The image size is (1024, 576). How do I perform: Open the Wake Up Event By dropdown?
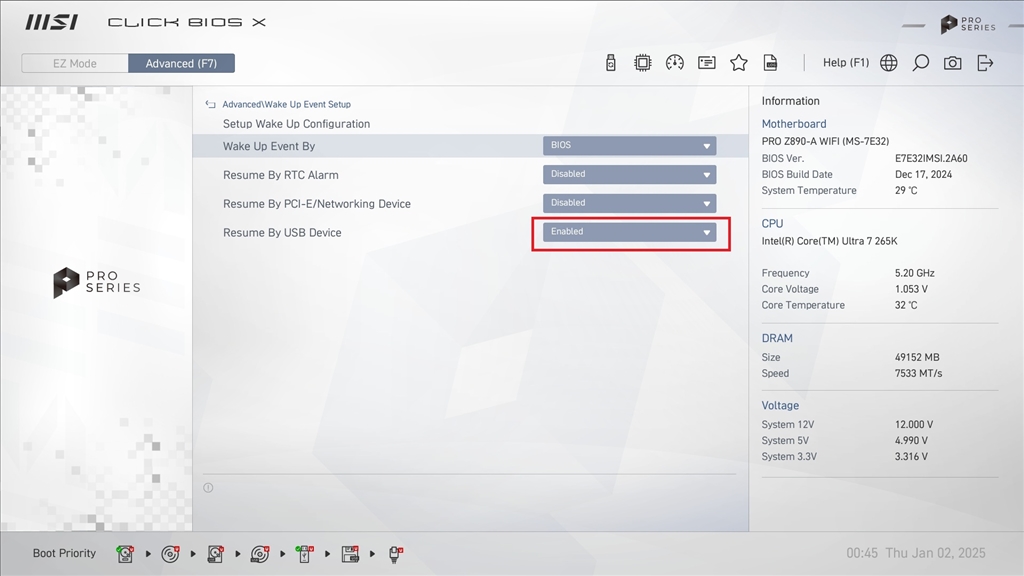(630, 146)
